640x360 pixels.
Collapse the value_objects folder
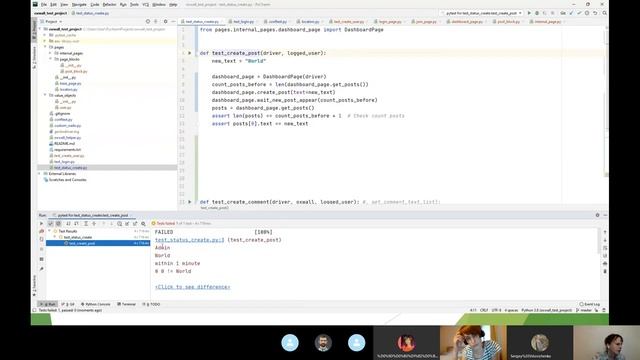[x=45, y=95]
